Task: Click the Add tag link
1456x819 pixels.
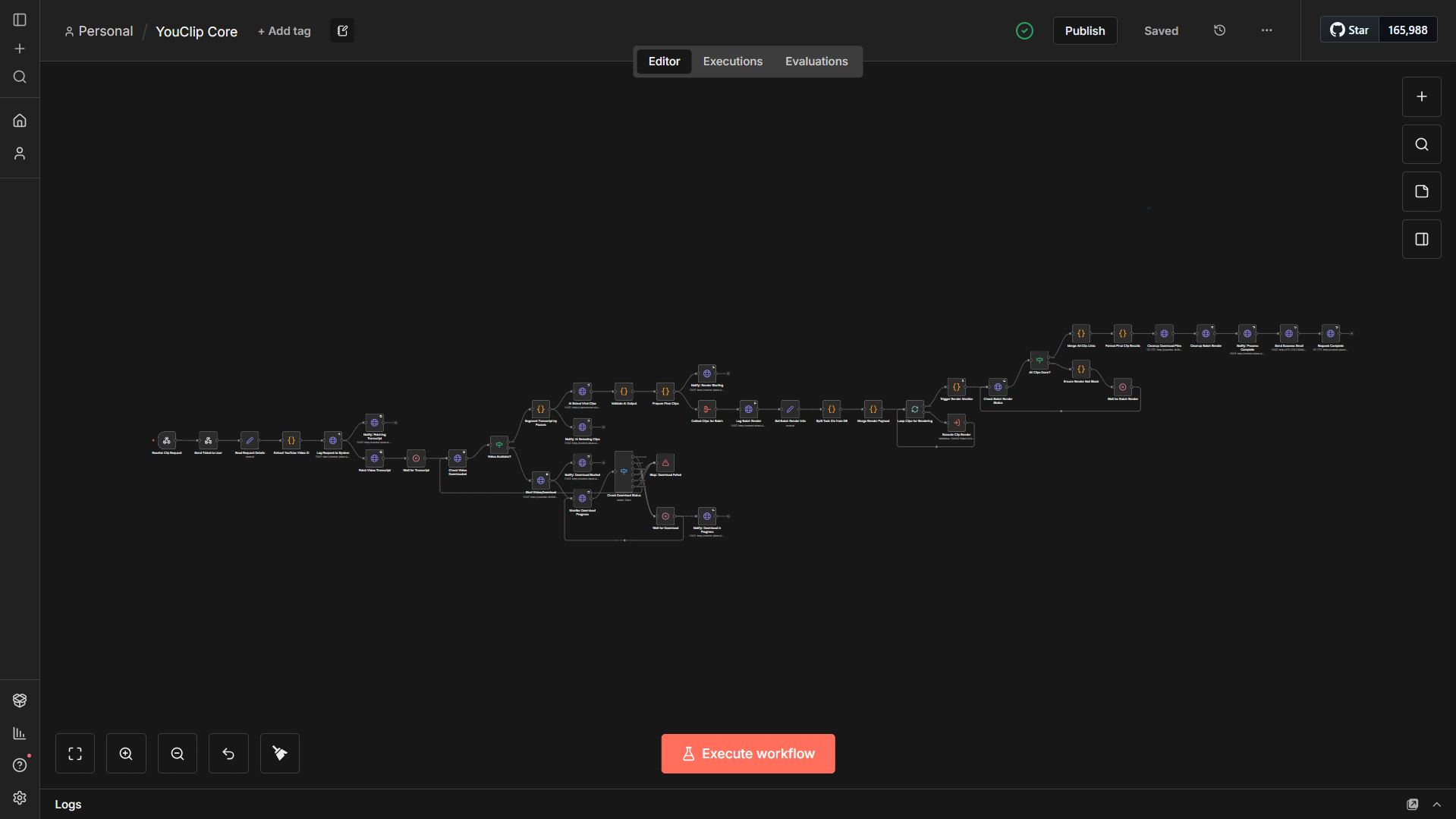Action: point(285,31)
